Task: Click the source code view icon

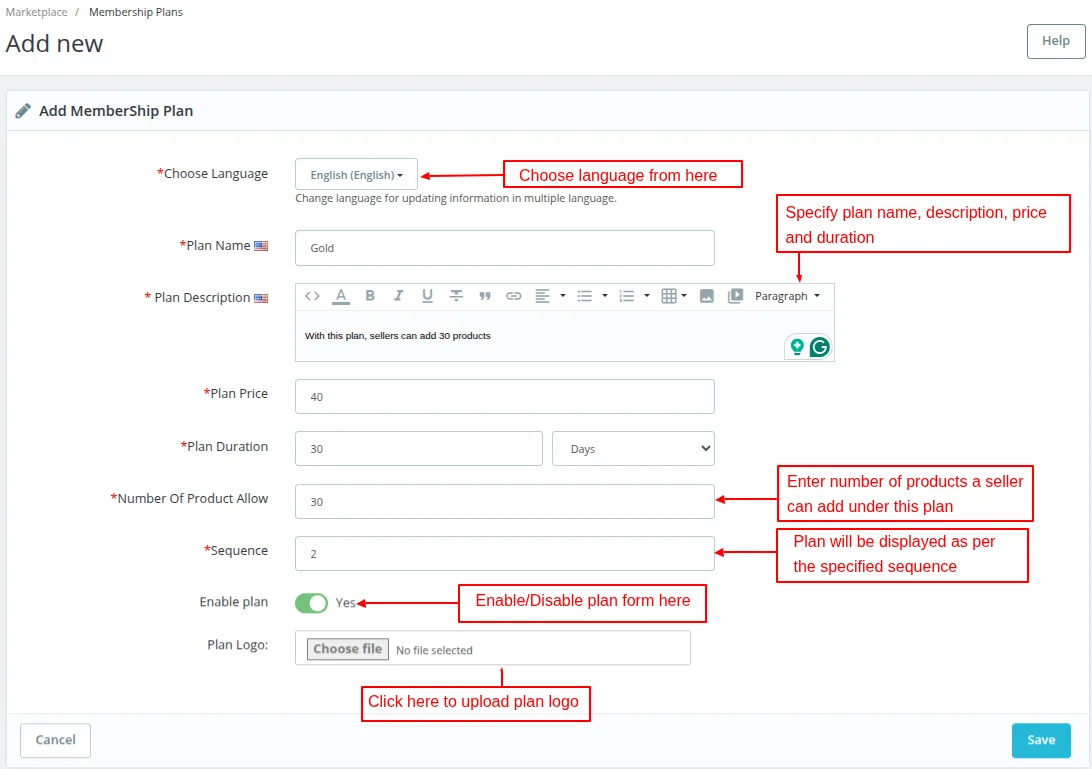Action: coord(312,296)
